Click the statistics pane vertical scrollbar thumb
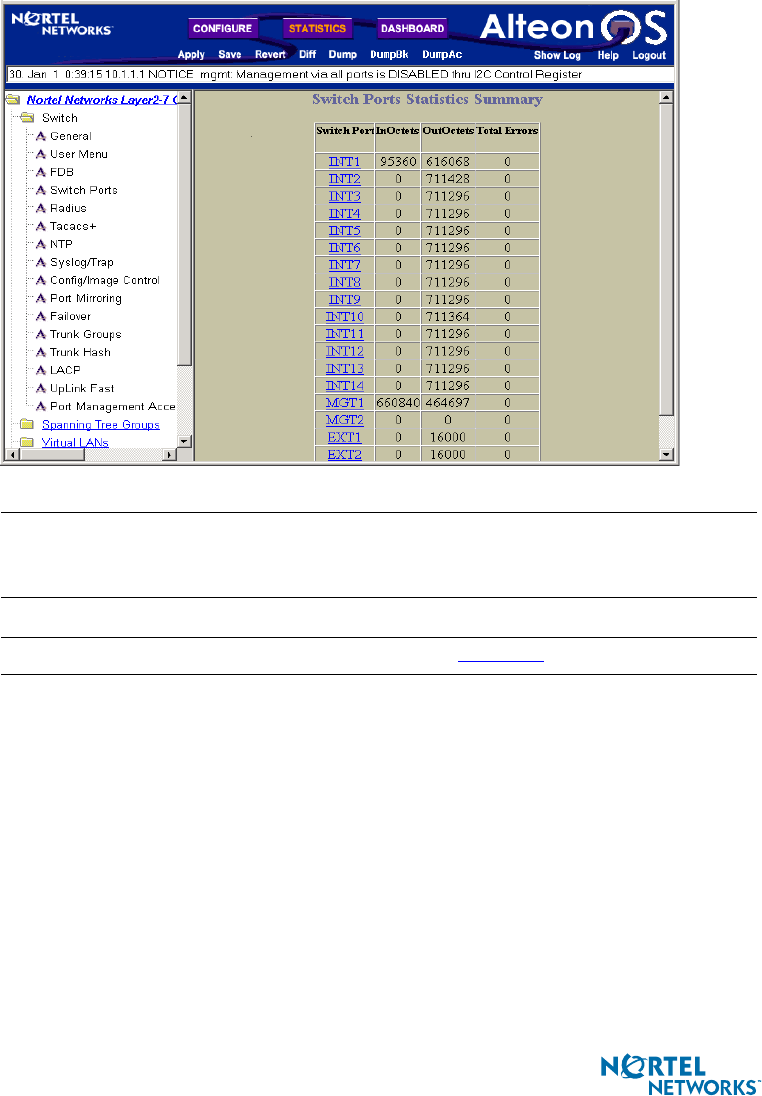This screenshot has width=762, height=1096. pyautogui.click(x=667, y=259)
